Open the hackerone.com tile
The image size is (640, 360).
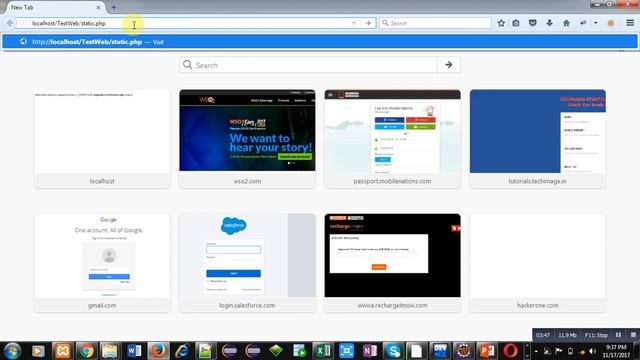coord(538,263)
